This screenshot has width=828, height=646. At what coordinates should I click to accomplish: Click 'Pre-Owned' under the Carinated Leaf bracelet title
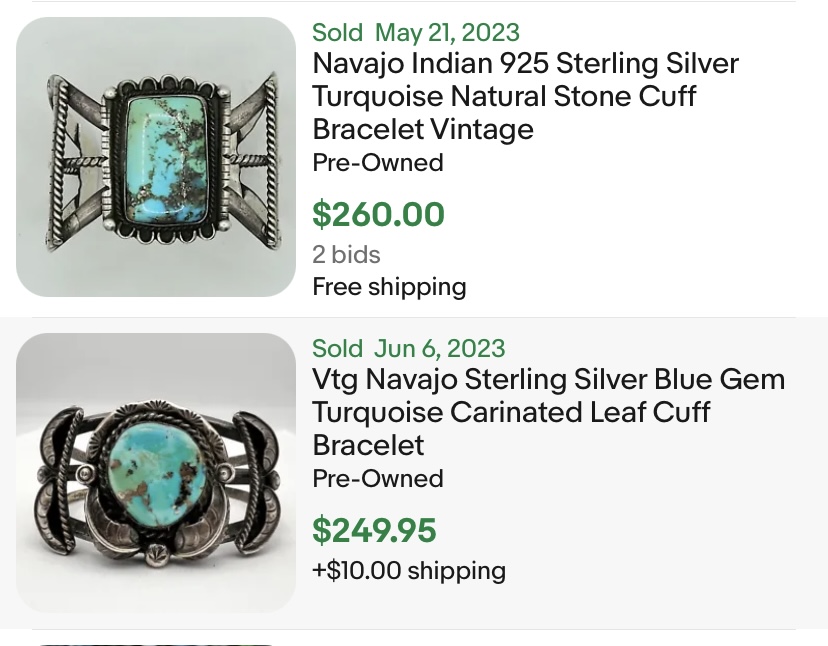coord(377,479)
